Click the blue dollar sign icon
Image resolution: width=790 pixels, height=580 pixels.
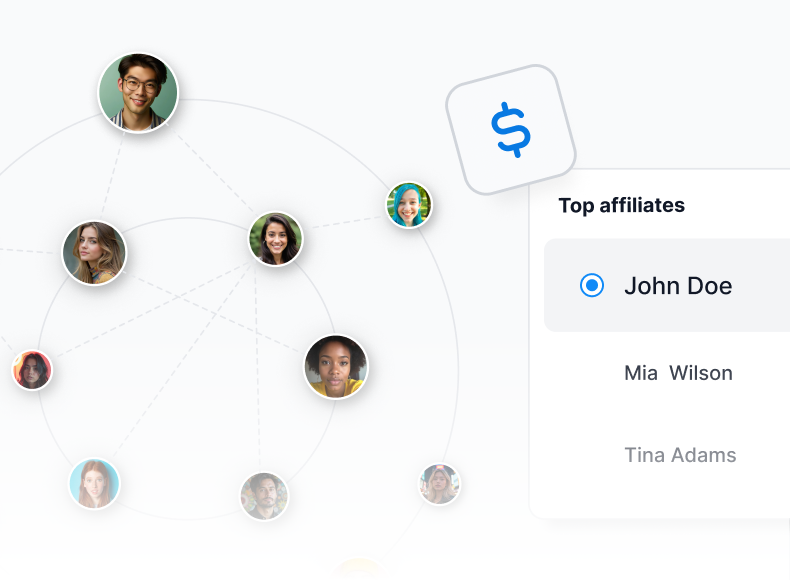(x=510, y=130)
